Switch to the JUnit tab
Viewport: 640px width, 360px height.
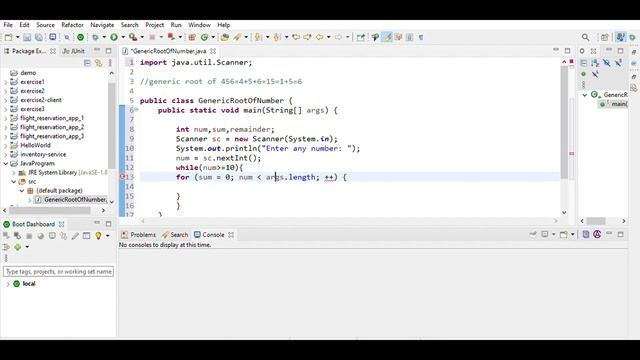(x=74, y=51)
